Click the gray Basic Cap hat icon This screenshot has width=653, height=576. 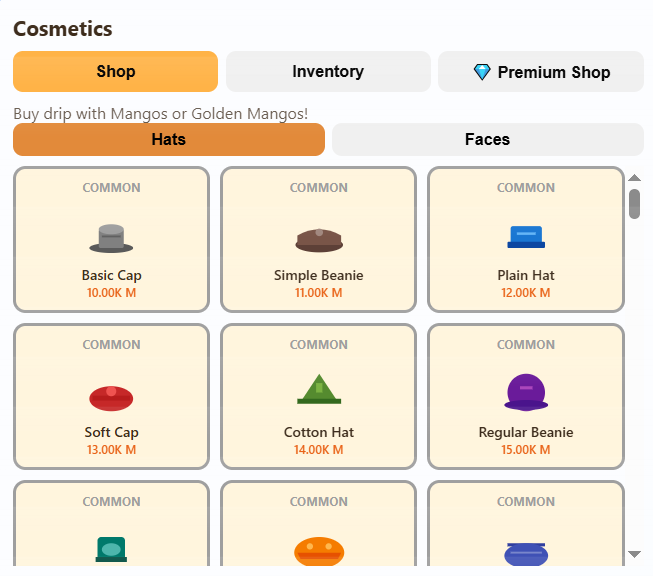(x=111, y=238)
